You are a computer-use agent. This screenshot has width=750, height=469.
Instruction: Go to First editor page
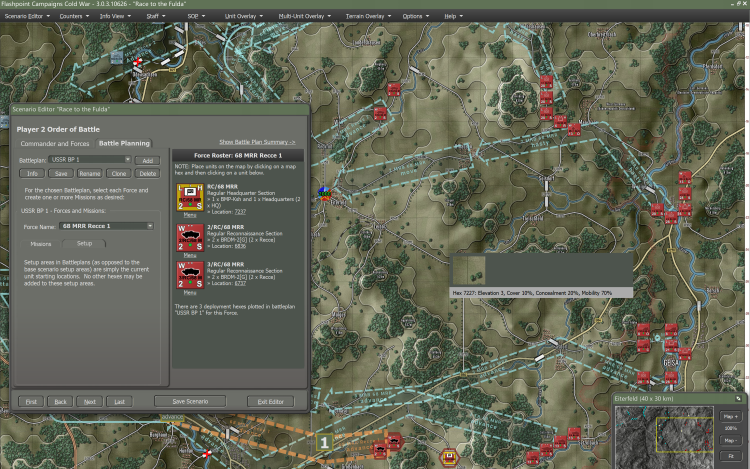[x=31, y=402]
